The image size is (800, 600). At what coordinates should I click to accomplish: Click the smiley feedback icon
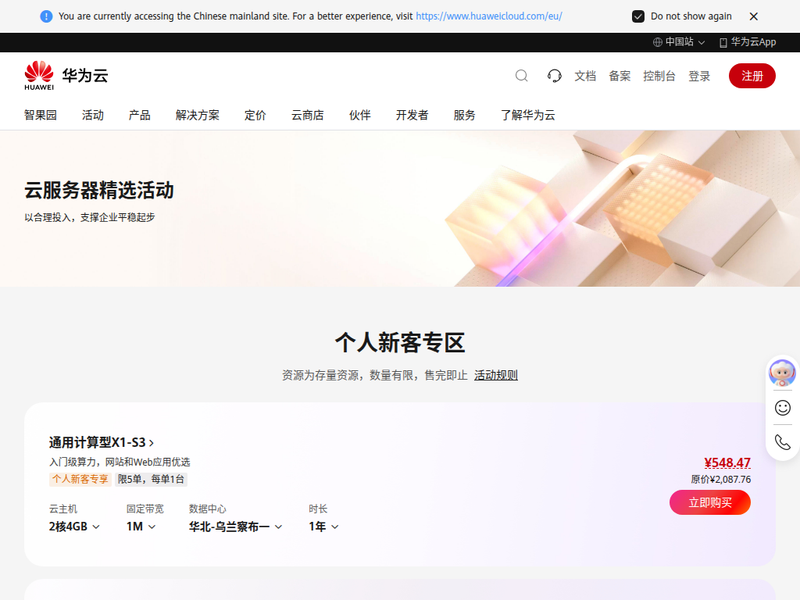(783, 408)
